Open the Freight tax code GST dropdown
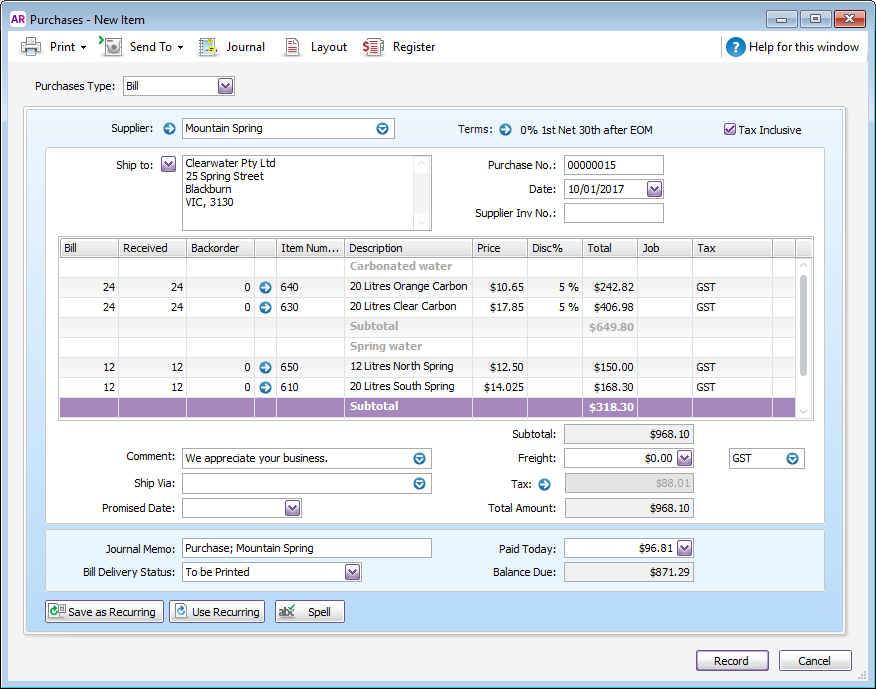This screenshot has height=689, width=876. (792, 459)
